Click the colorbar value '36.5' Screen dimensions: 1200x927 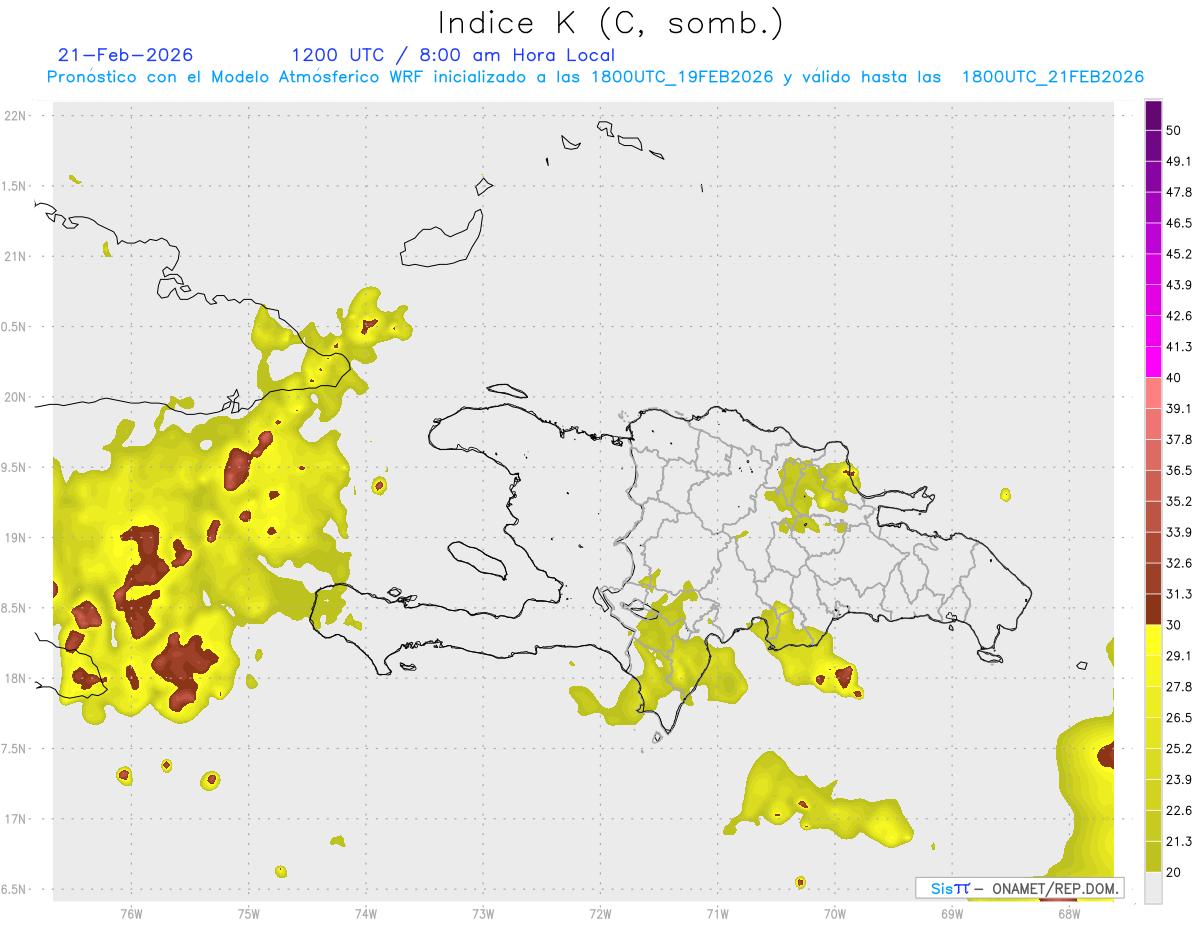pyautogui.click(x=1179, y=470)
